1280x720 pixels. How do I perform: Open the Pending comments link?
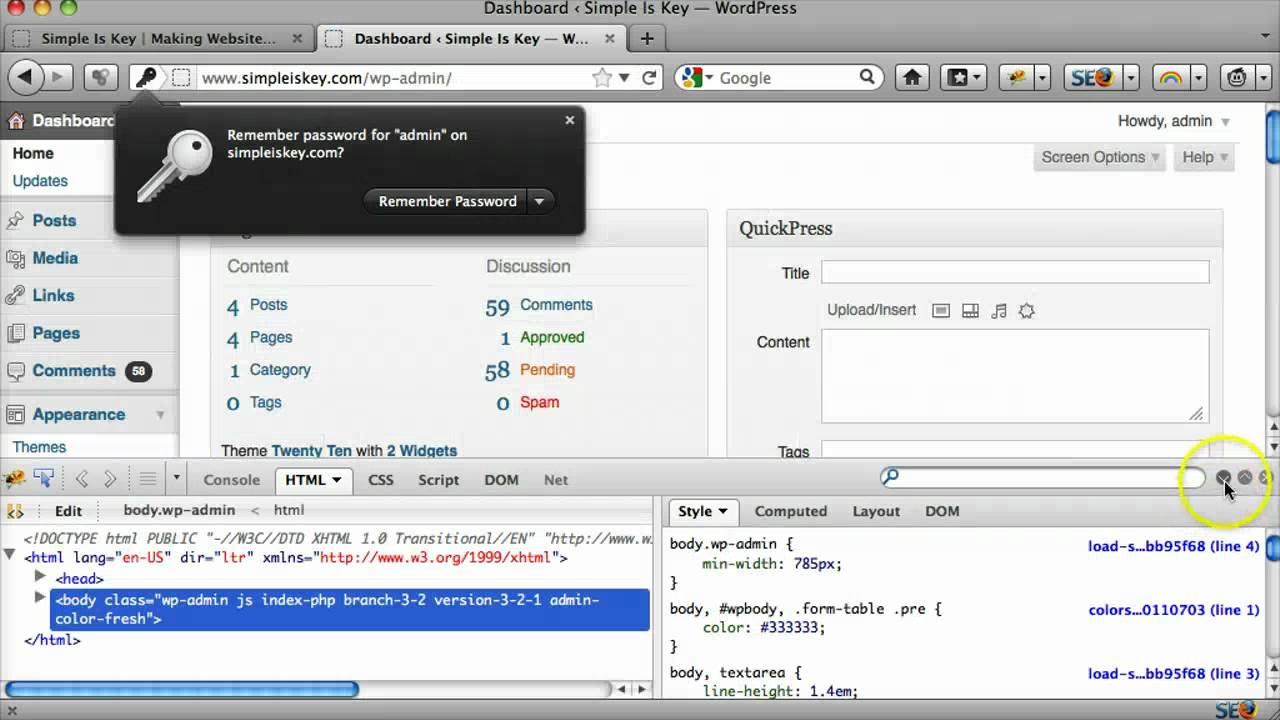(x=547, y=370)
